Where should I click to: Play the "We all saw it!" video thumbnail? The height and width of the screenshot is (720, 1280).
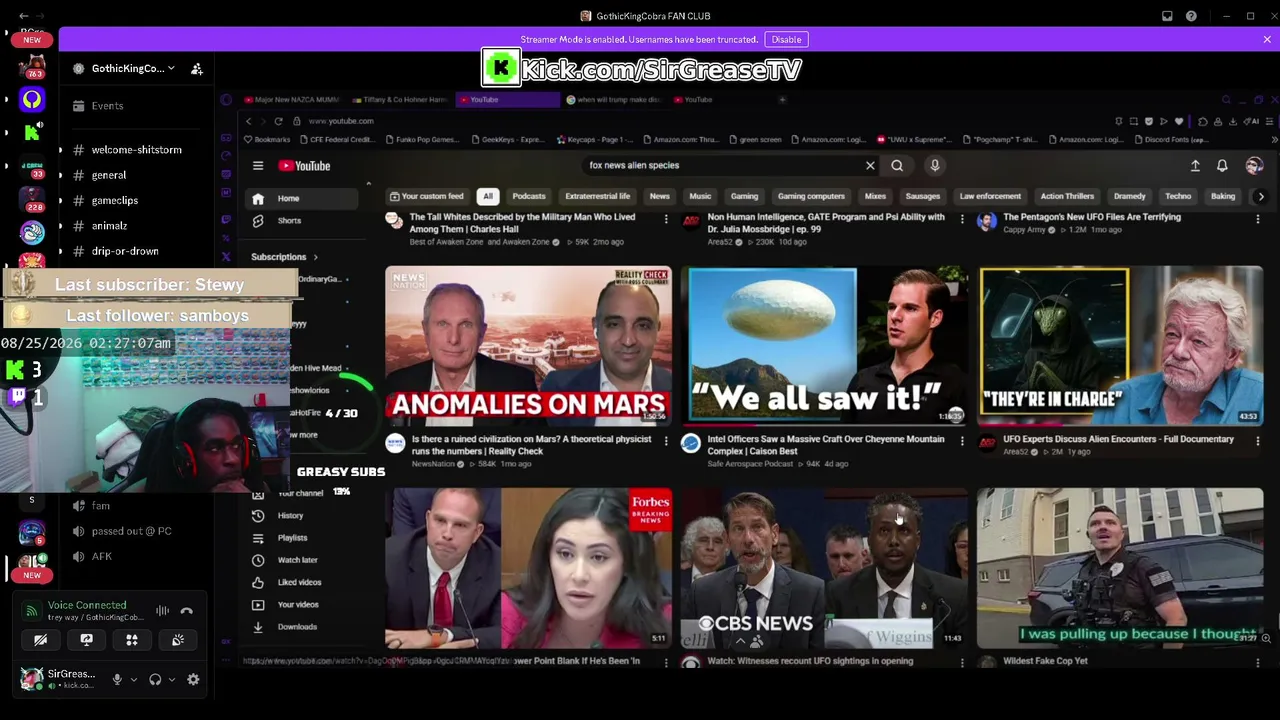coord(824,346)
